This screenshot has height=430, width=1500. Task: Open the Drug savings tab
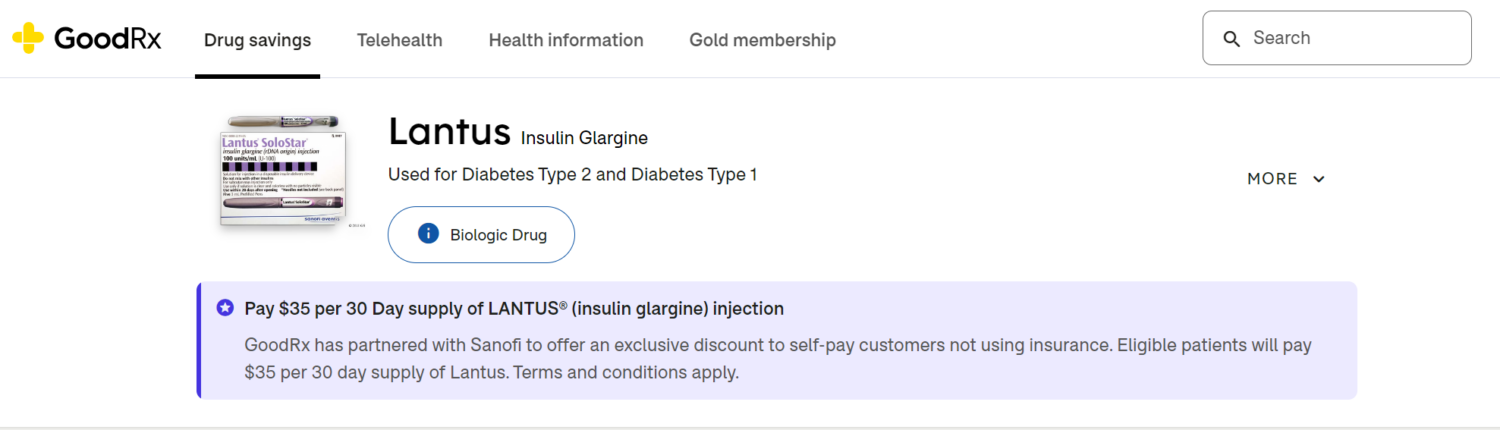tap(257, 41)
